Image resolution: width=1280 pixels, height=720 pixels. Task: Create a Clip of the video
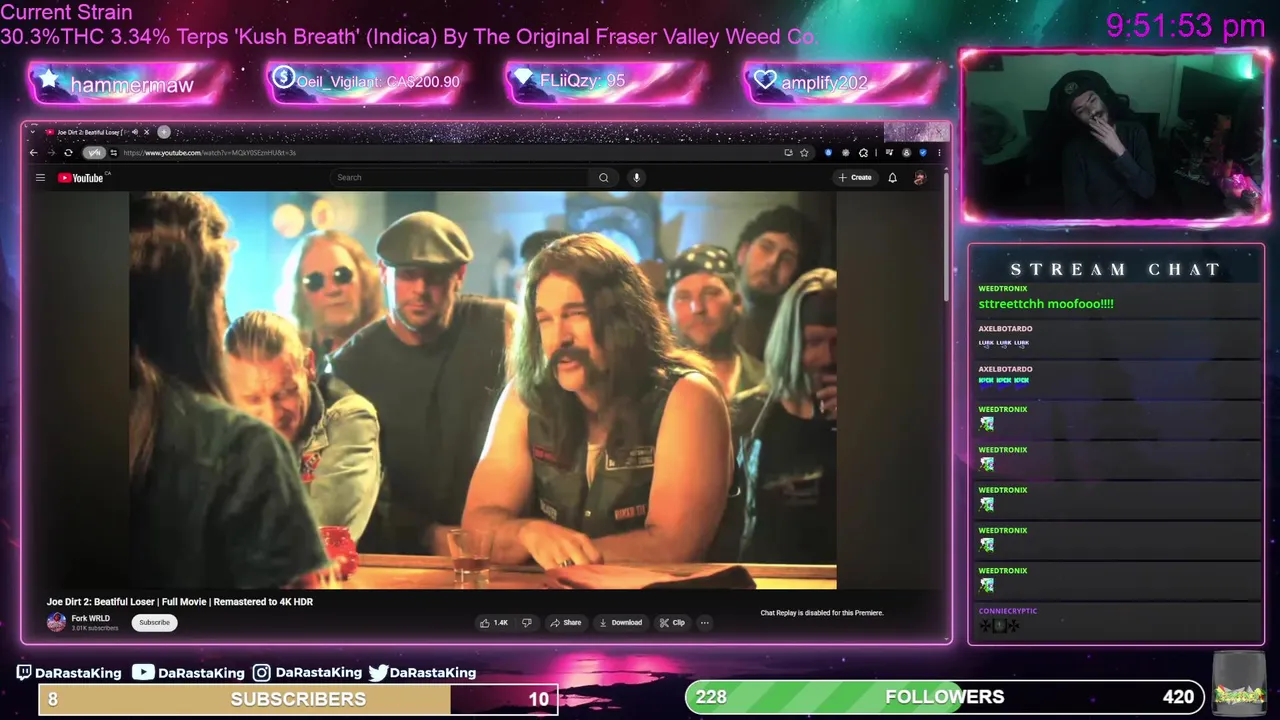pyautogui.click(x=672, y=623)
